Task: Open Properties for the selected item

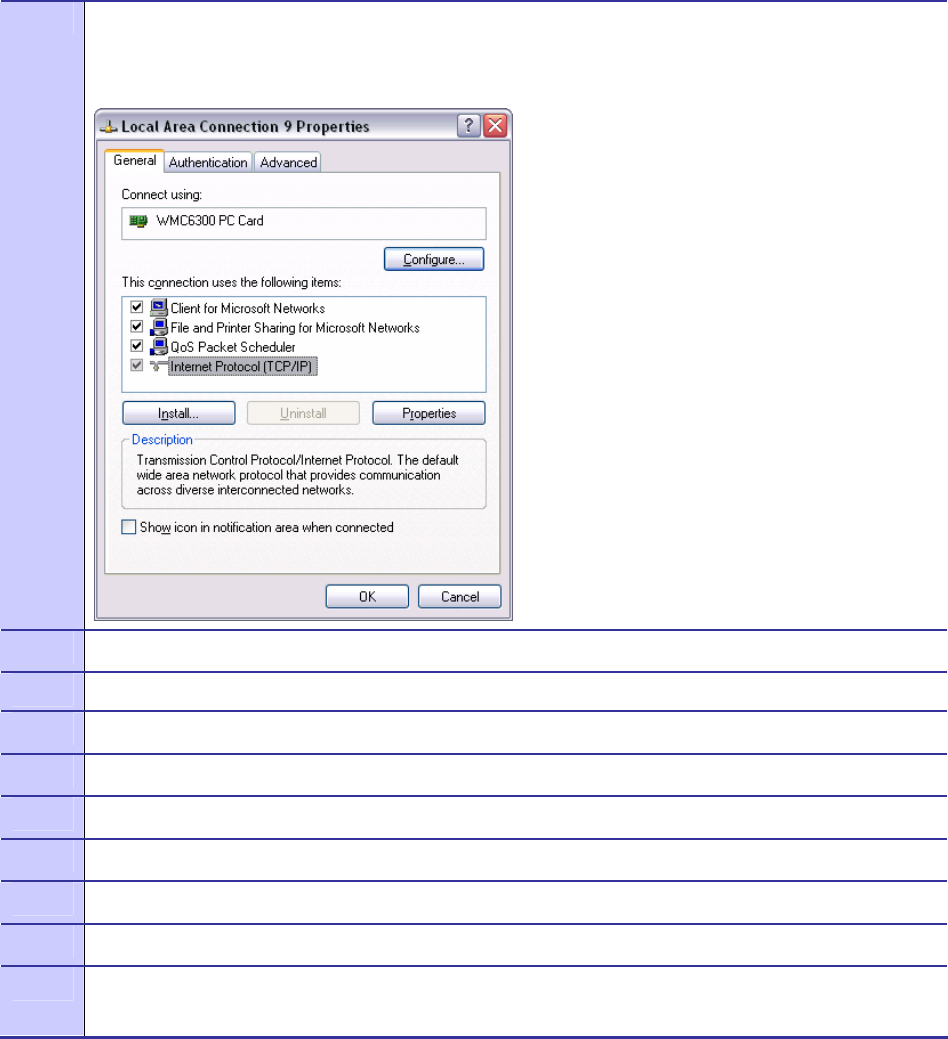Action: click(429, 413)
